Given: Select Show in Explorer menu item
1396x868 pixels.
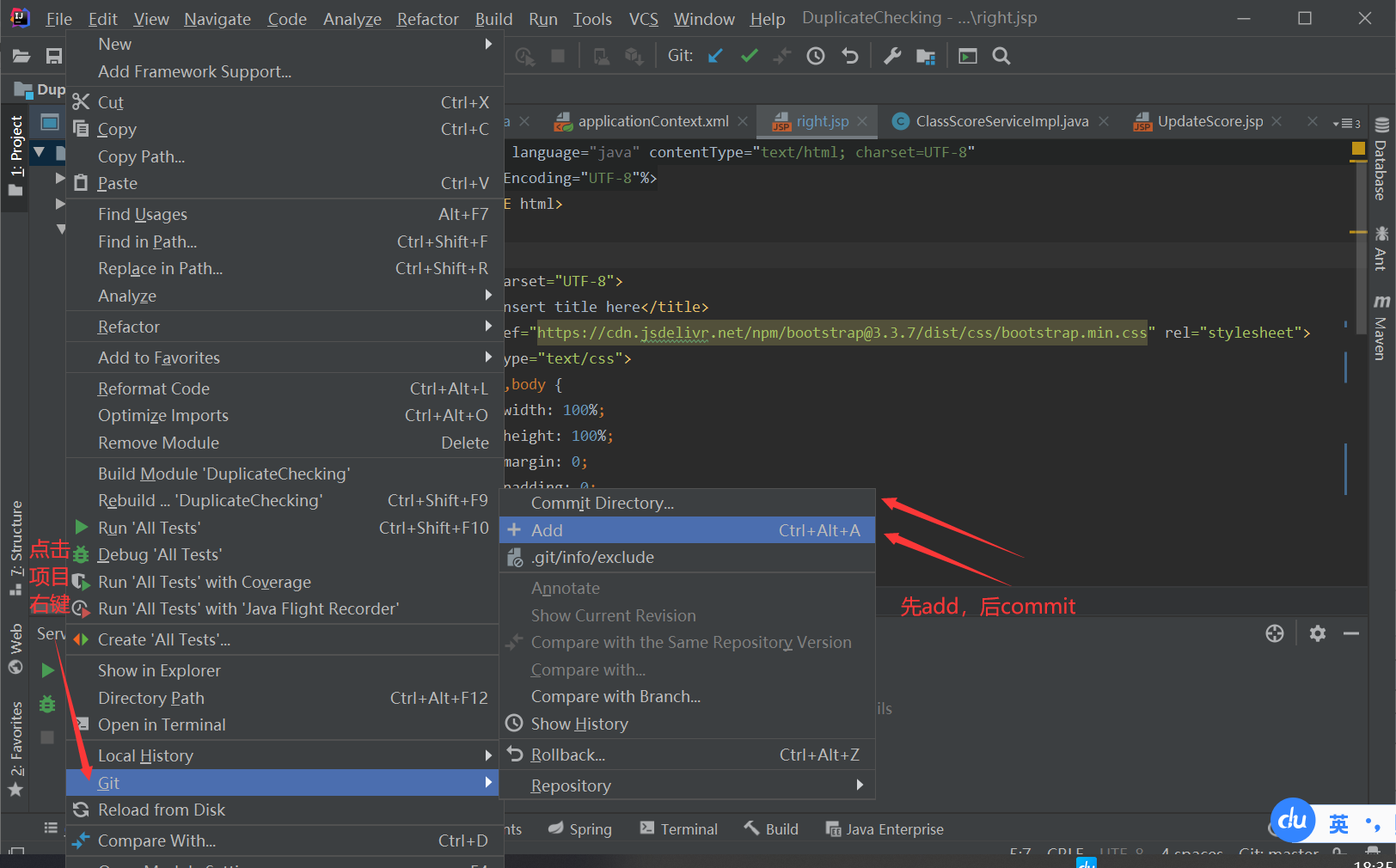Looking at the screenshot, I should (x=283, y=670).
